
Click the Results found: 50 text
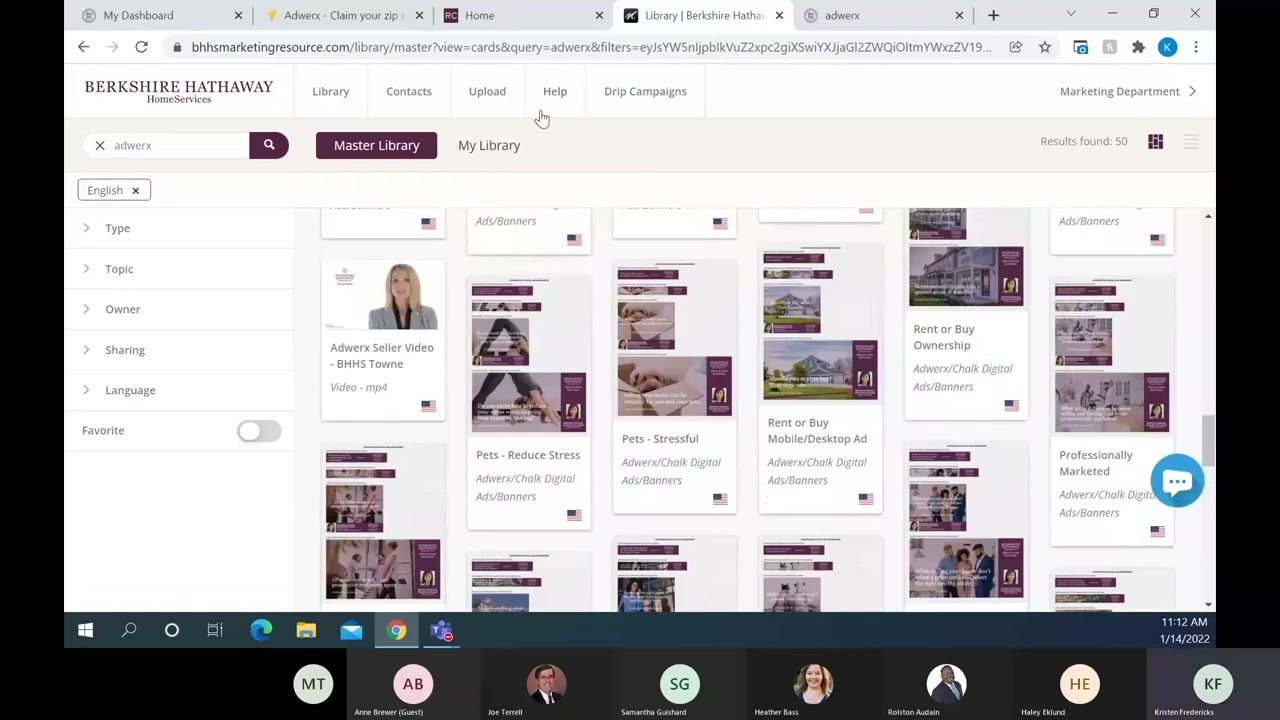(1083, 141)
